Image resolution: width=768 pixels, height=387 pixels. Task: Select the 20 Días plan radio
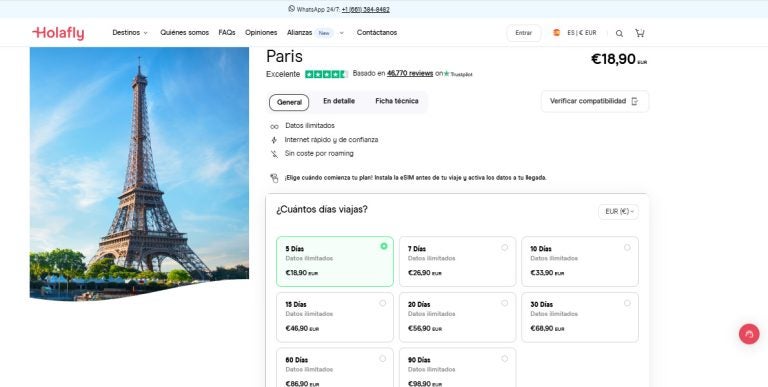(x=504, y=303)
